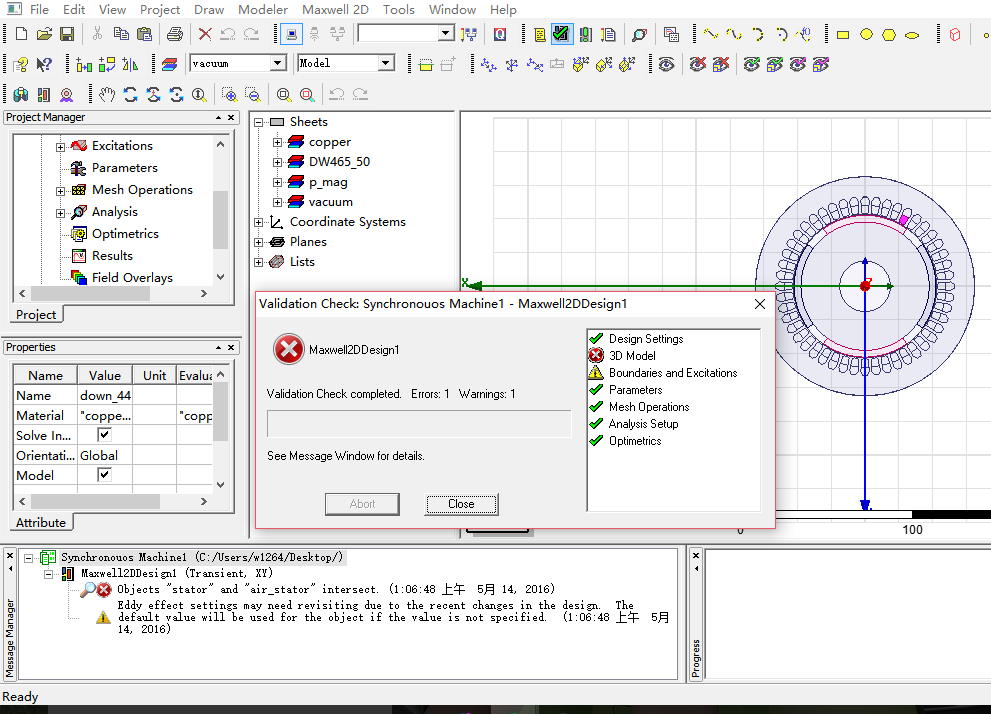Click the New project icon
This screenshot has height=714, width=991.
pos(21,33)
